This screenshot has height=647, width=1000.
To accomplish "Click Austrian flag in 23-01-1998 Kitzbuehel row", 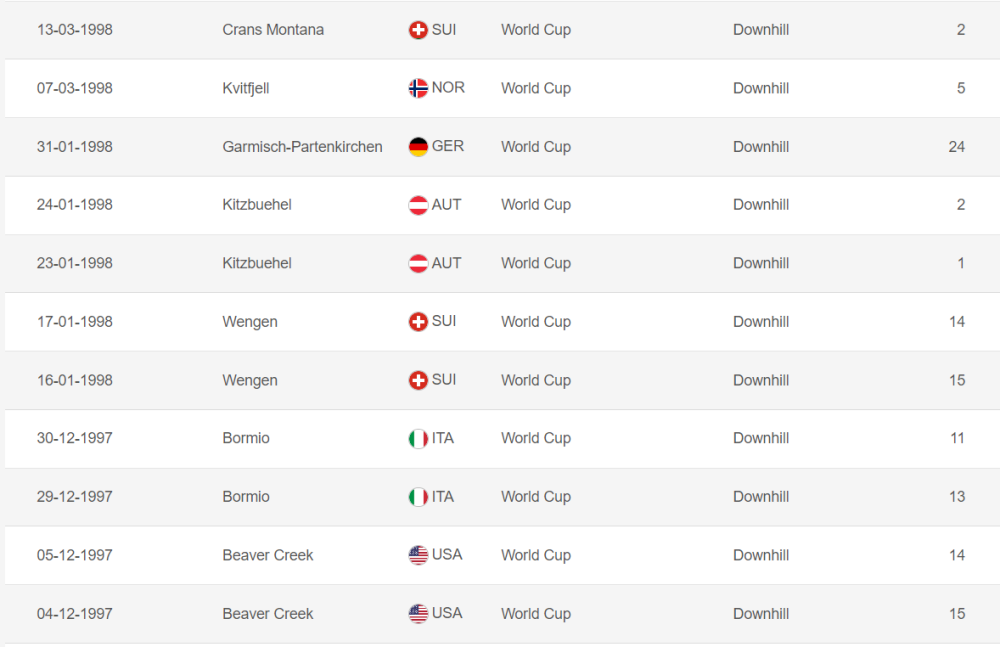I will pyautogui.click(x=418, y=264).
